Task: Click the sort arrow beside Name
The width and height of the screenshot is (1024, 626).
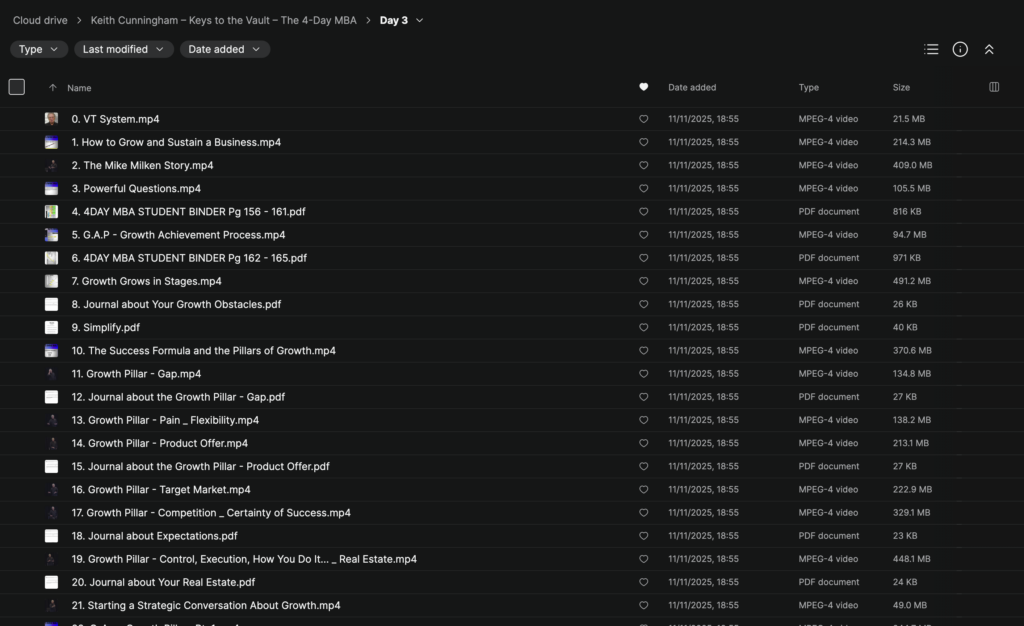Action: coord(53,88)
